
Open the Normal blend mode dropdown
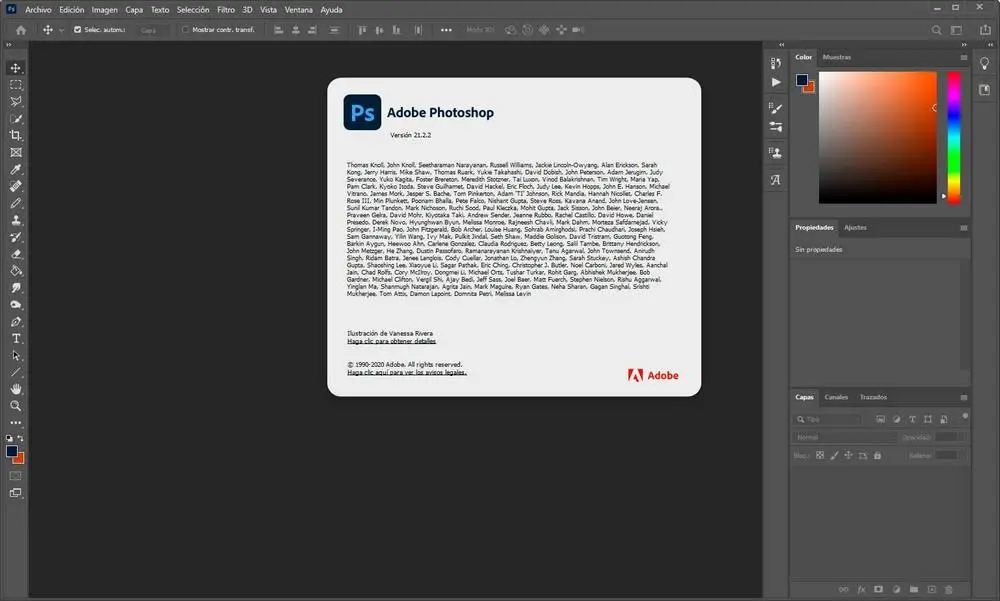click(x=845, y=437)
